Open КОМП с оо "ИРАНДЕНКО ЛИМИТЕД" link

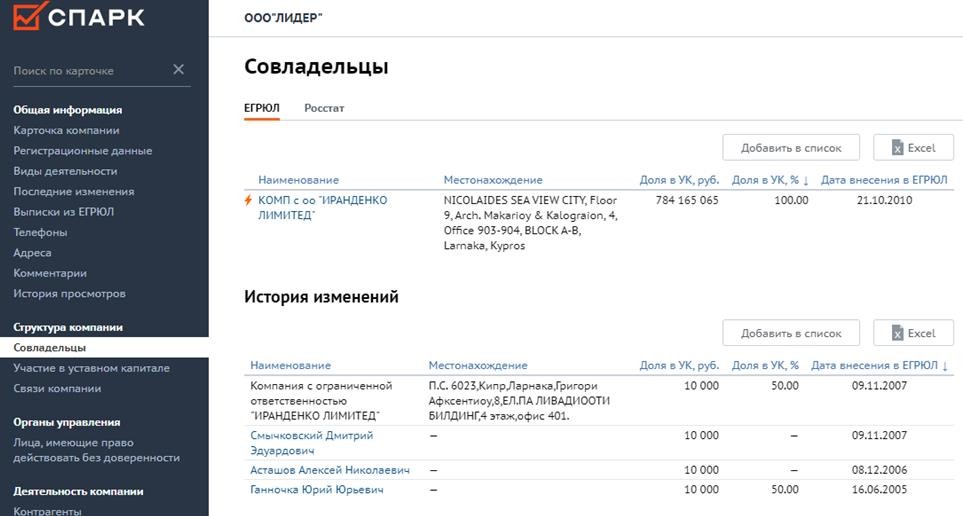coord(322,208)
